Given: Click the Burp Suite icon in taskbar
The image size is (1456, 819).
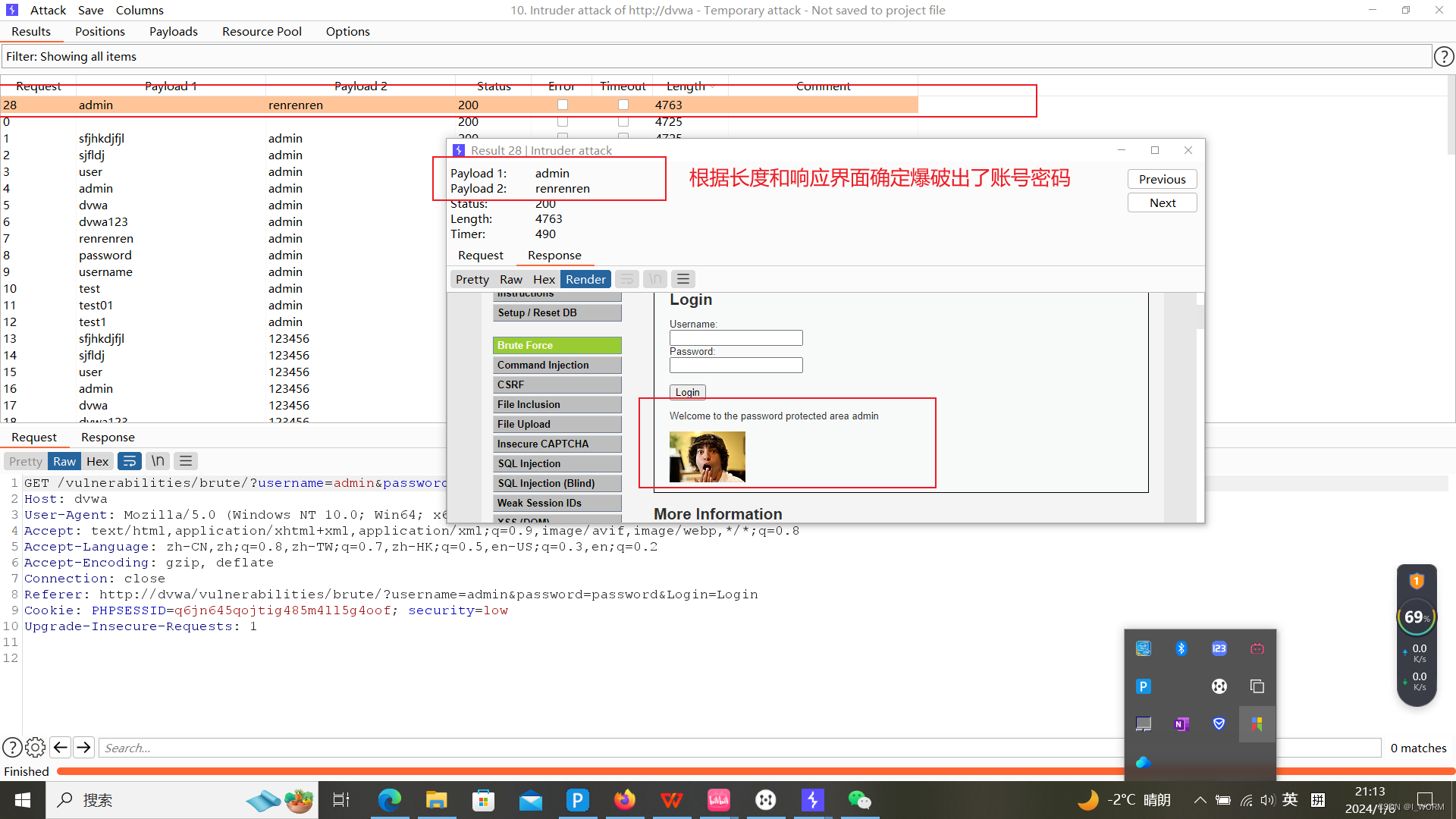Looking at the screenshot, I should (x=813, y=800).
